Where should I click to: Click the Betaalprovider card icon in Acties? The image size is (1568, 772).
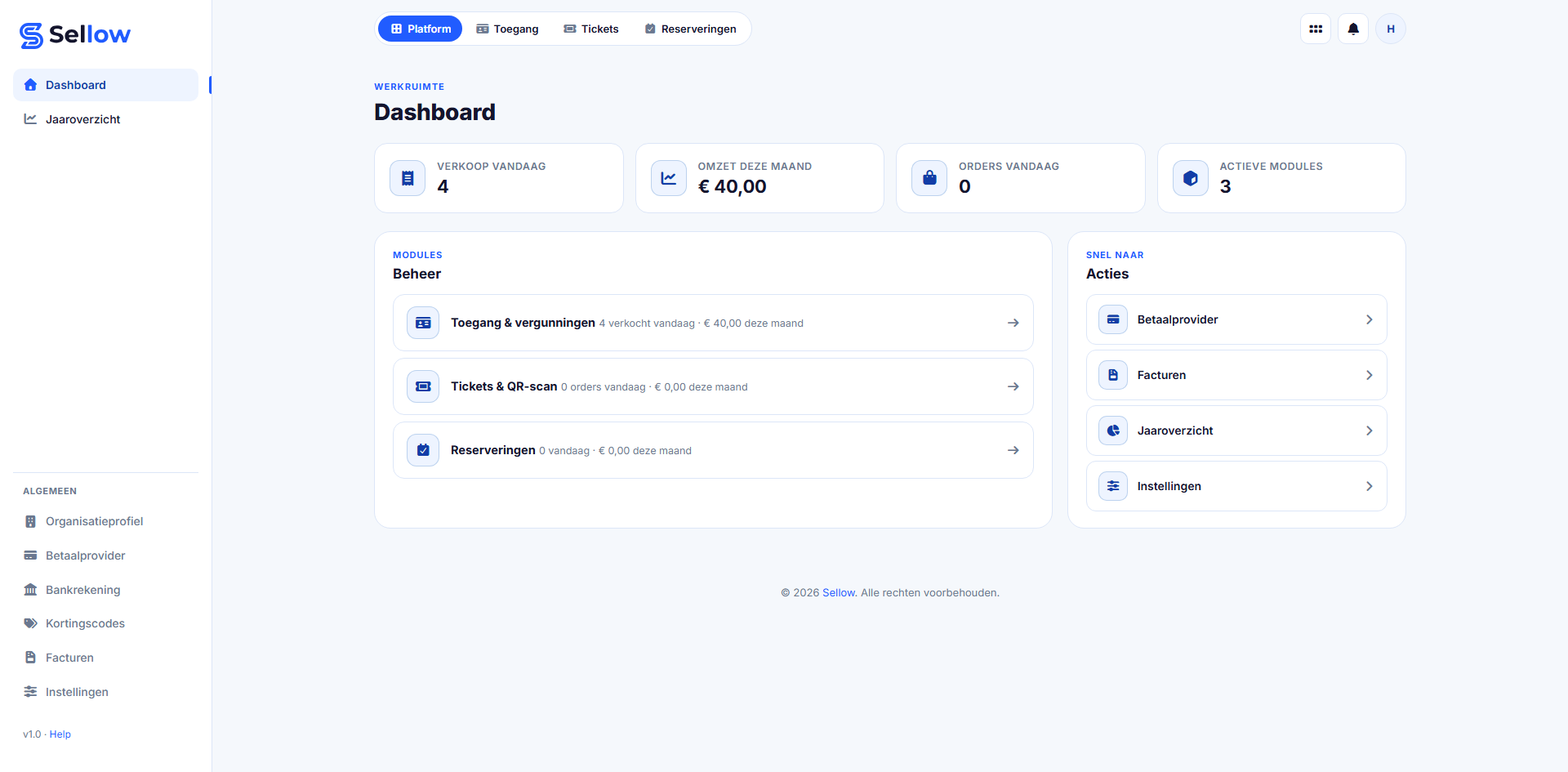click(x=1113, y=319)
